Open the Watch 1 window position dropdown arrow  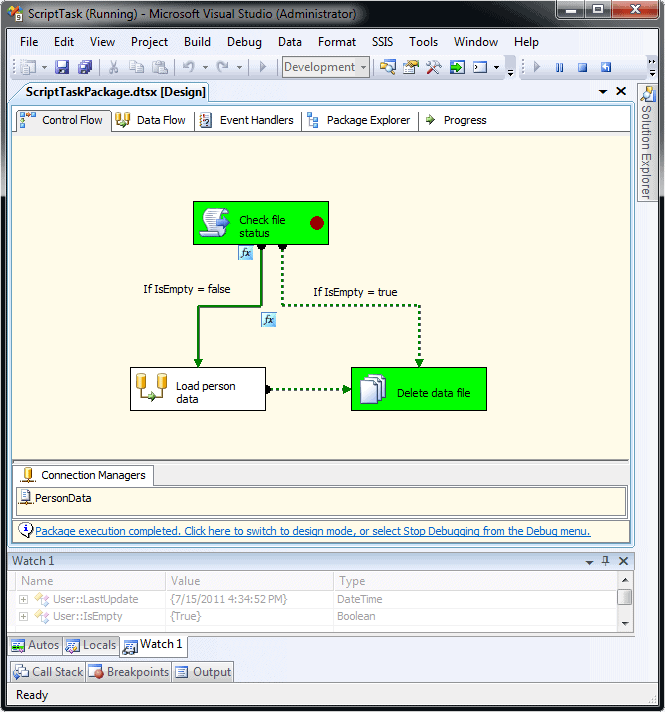coord(589,562)
